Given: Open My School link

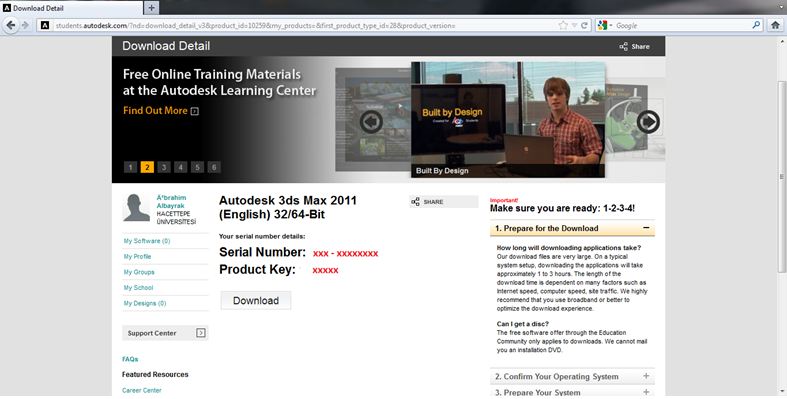Looking at the screenshot, I should click(139, 288).
